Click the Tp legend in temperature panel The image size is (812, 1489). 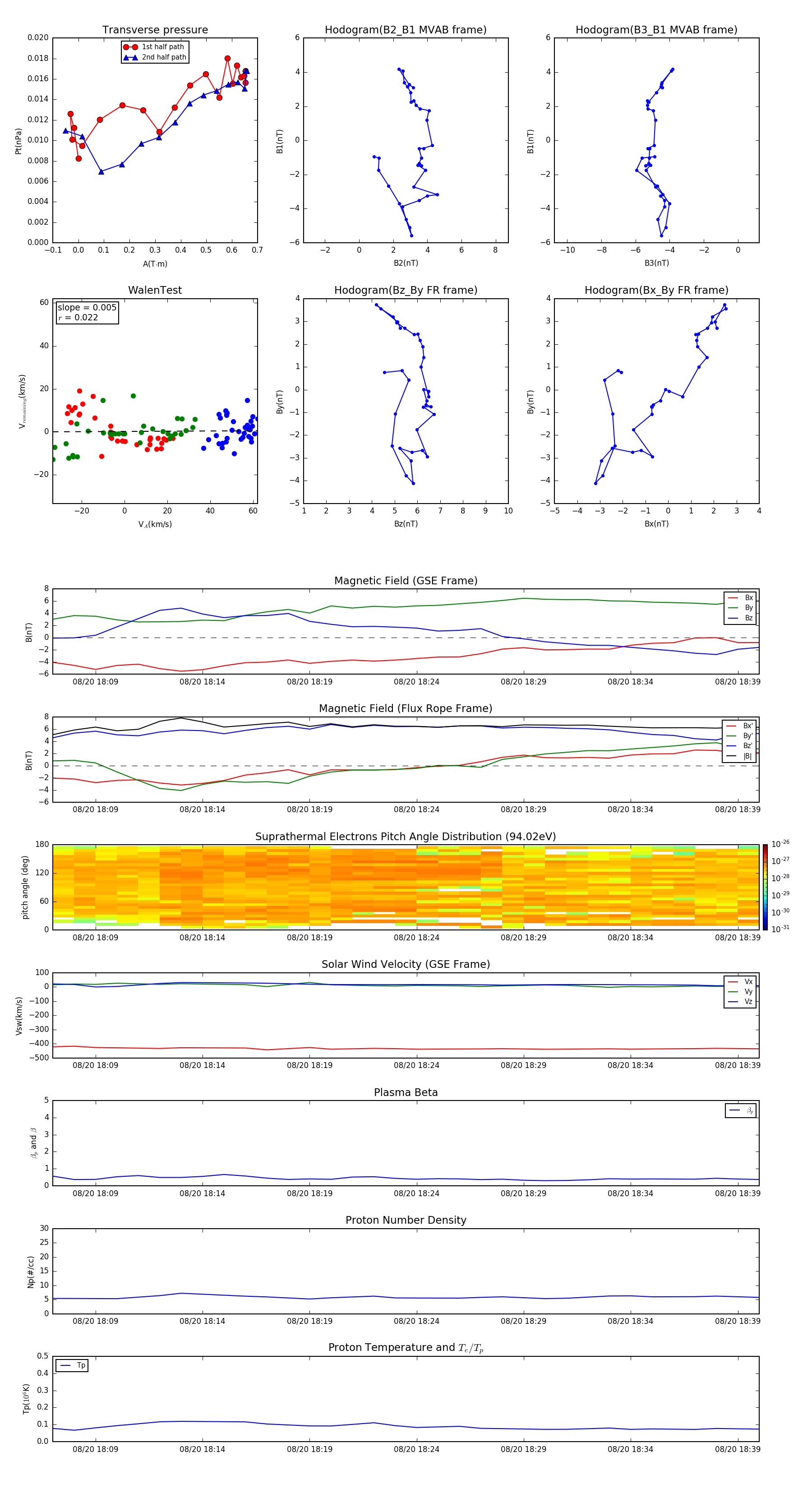pyautogui.click(x=72, y=1366)
